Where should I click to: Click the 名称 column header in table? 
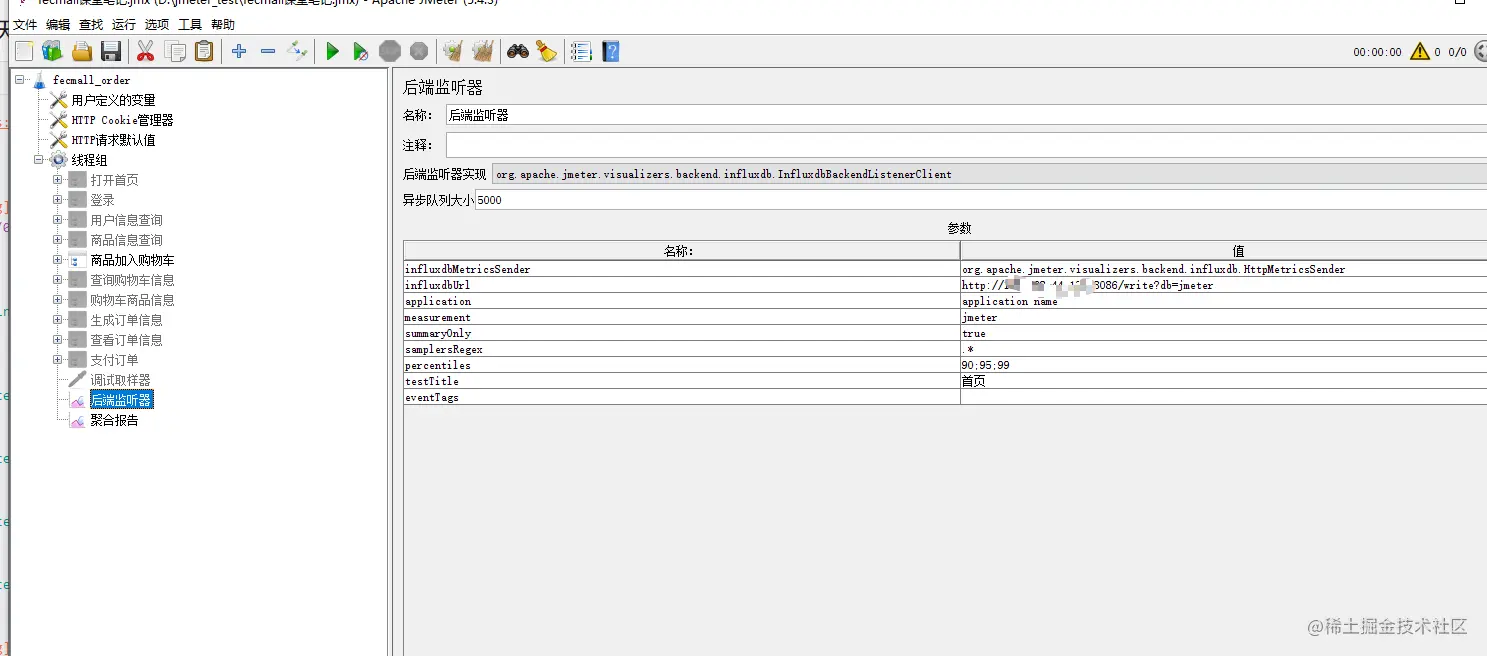coord(681,251)
